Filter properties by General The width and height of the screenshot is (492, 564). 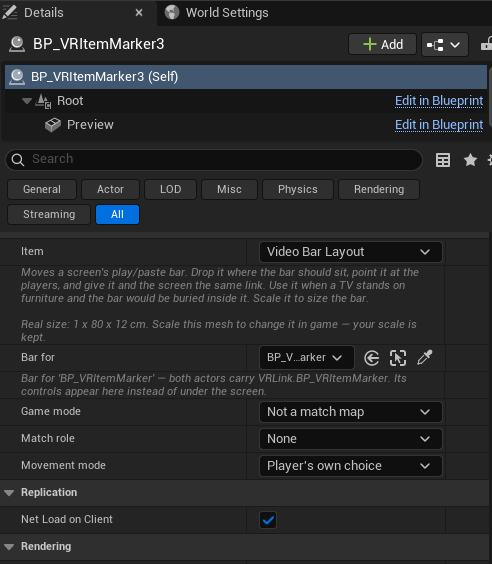point(42,189)
